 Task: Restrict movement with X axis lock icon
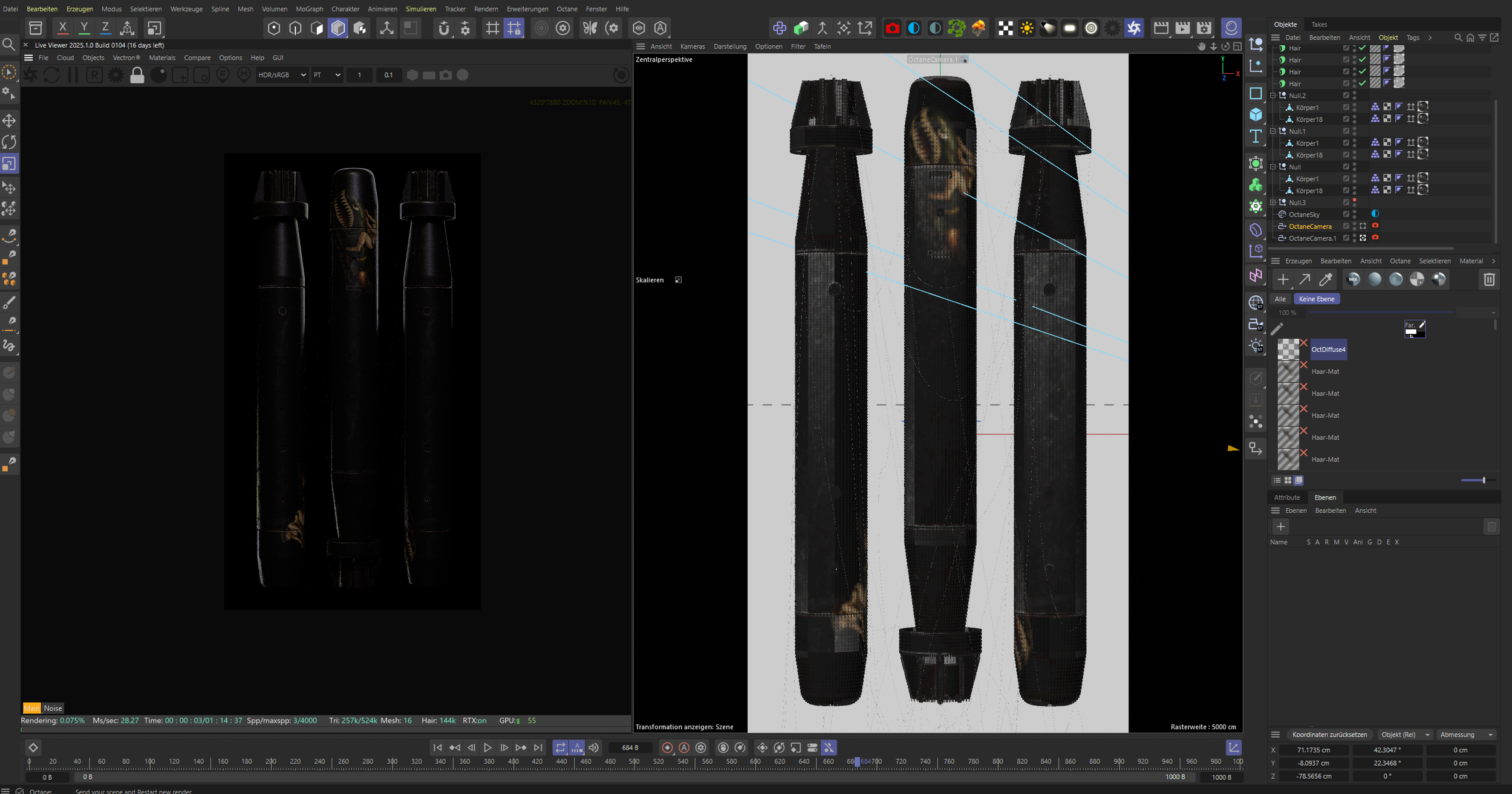click(x=62, y=28)
